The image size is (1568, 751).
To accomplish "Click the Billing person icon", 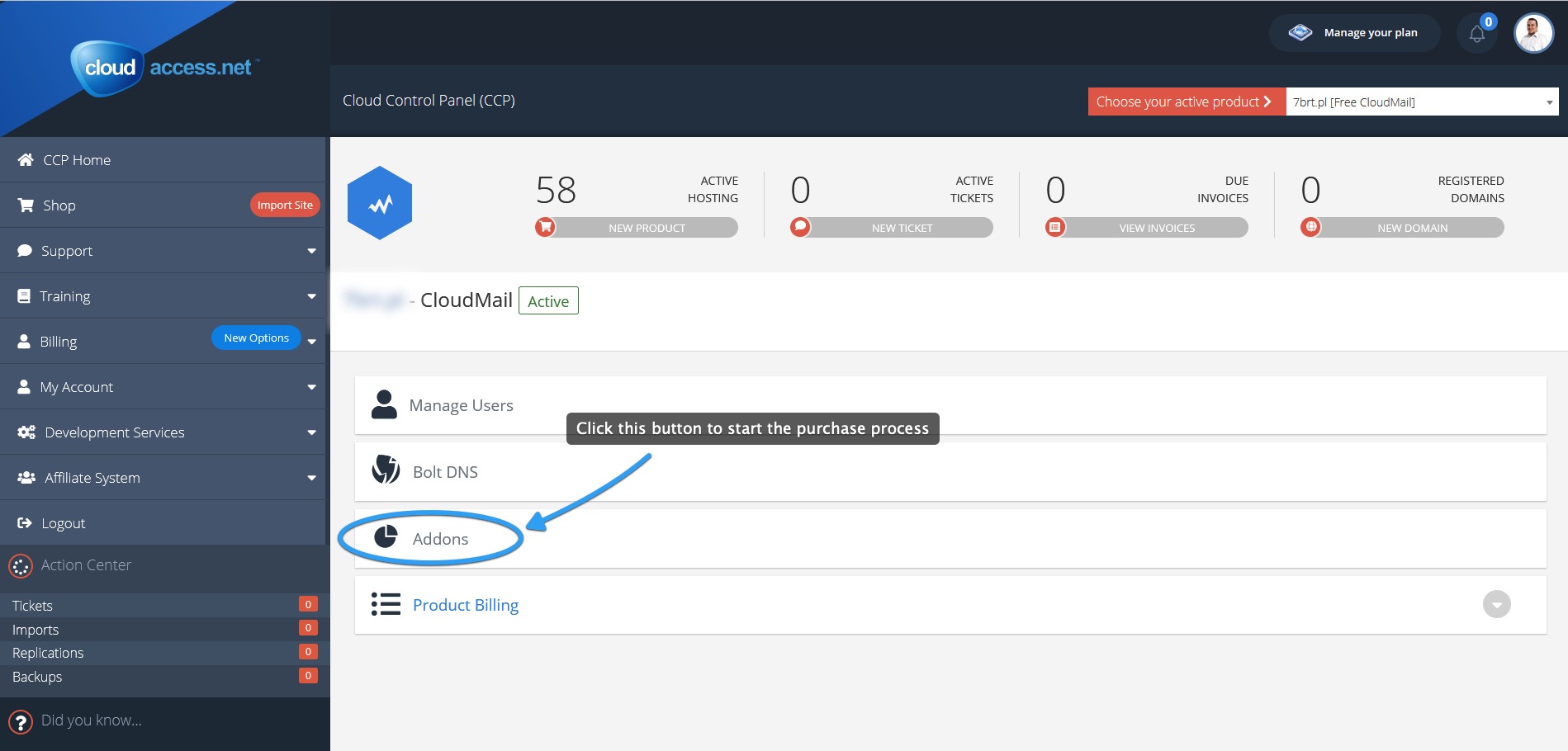I will click(x=24, y=341).
